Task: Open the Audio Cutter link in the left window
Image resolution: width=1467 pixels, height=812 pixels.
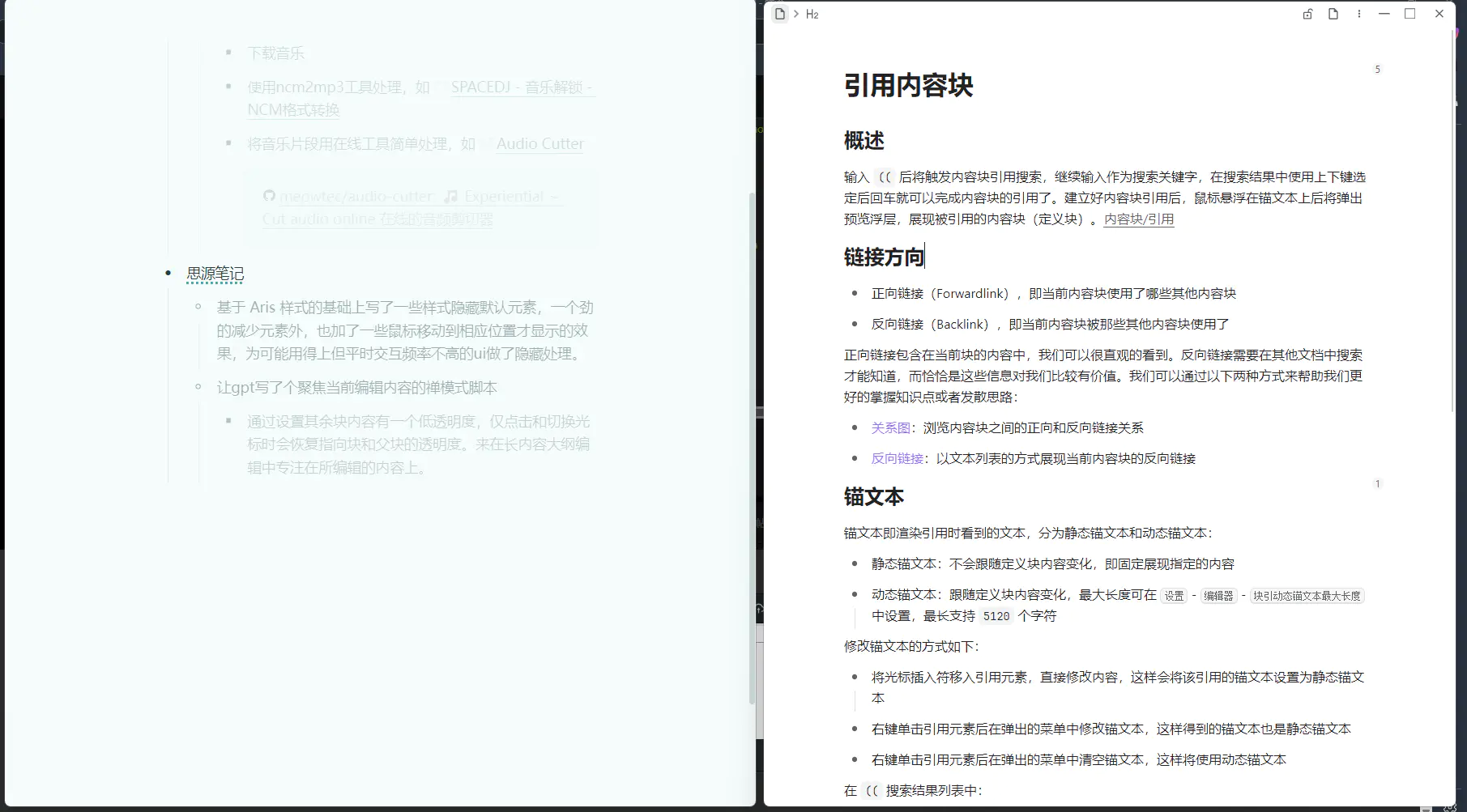Action: click(x=540, y=144)
